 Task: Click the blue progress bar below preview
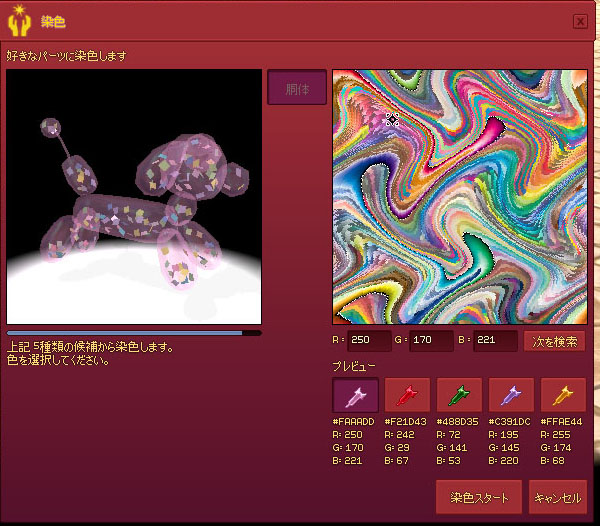(134, 333)
